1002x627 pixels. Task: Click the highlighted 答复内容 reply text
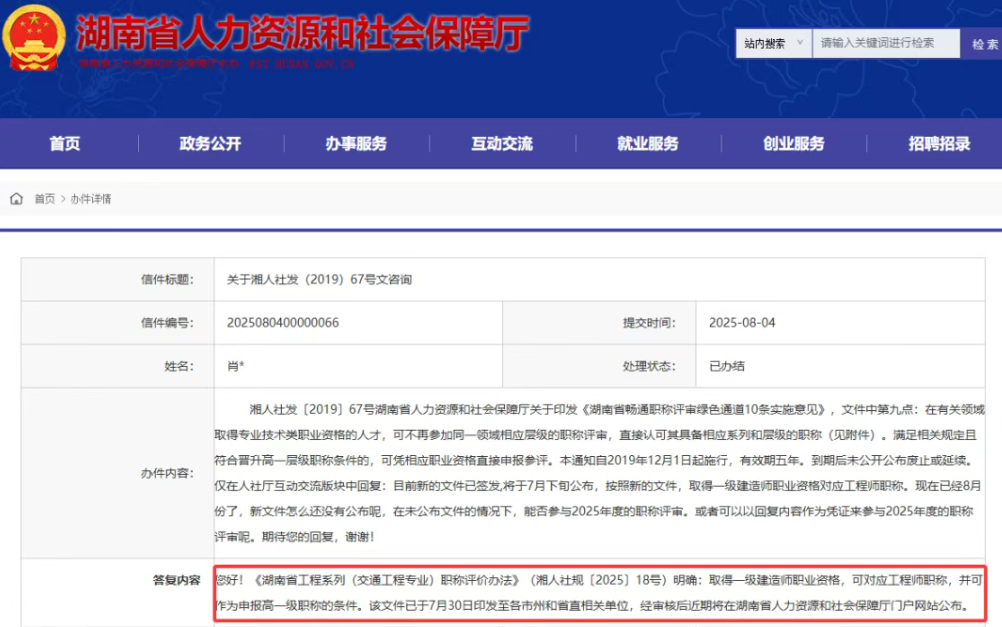point(600,592)
